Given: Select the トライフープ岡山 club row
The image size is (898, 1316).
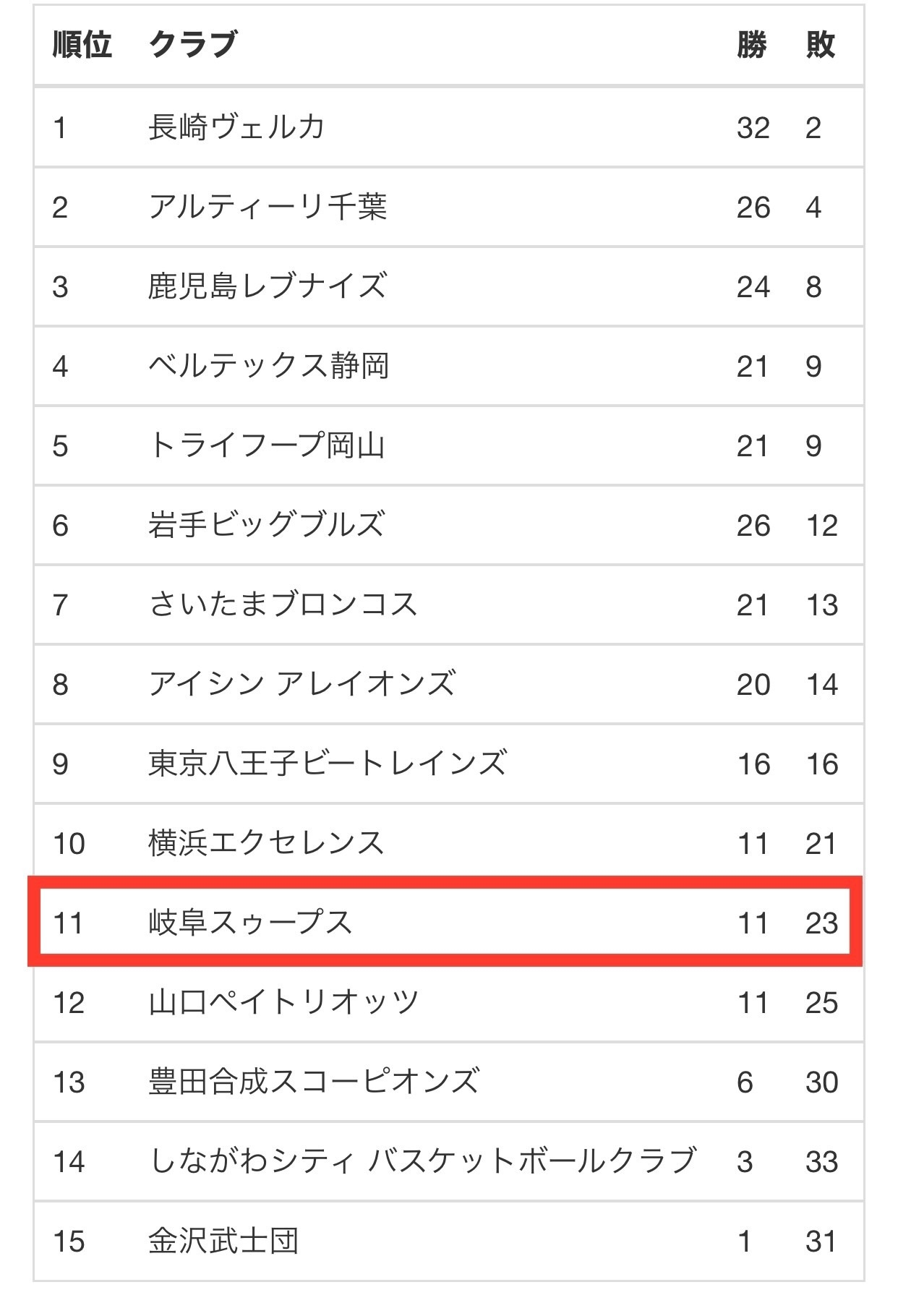Looking at the screenshot, I should [448, 446].
